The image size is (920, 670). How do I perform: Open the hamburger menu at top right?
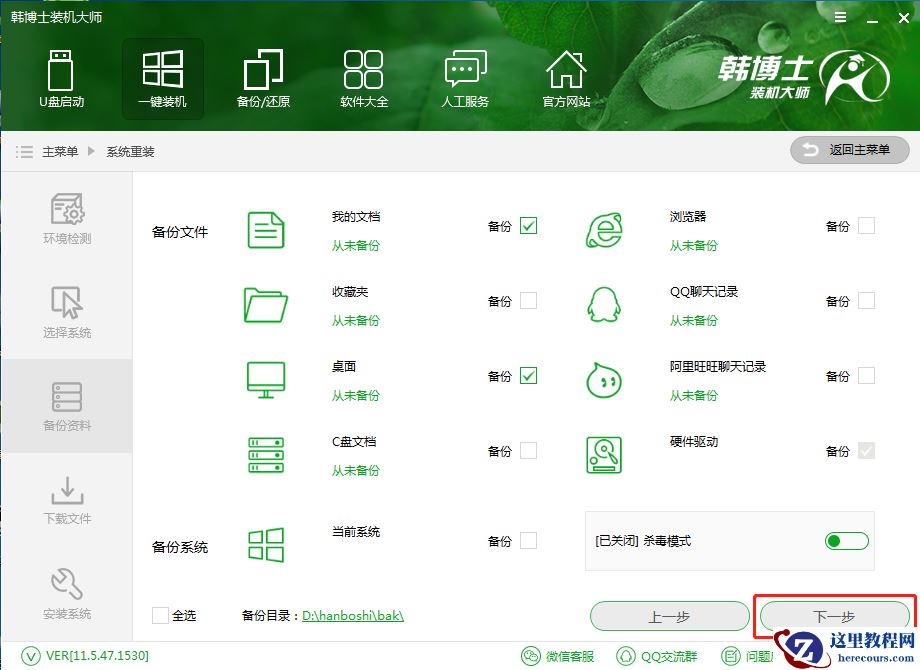[x=839, y=17]
